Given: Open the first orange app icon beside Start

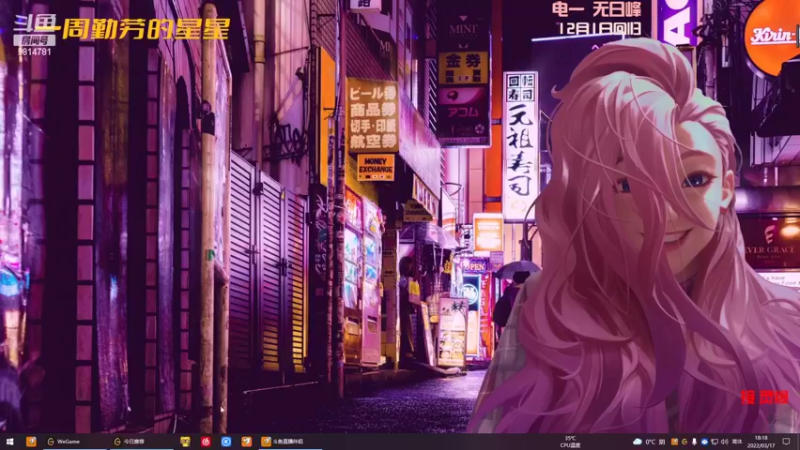Looking at the screenshot, I should 31,441.
